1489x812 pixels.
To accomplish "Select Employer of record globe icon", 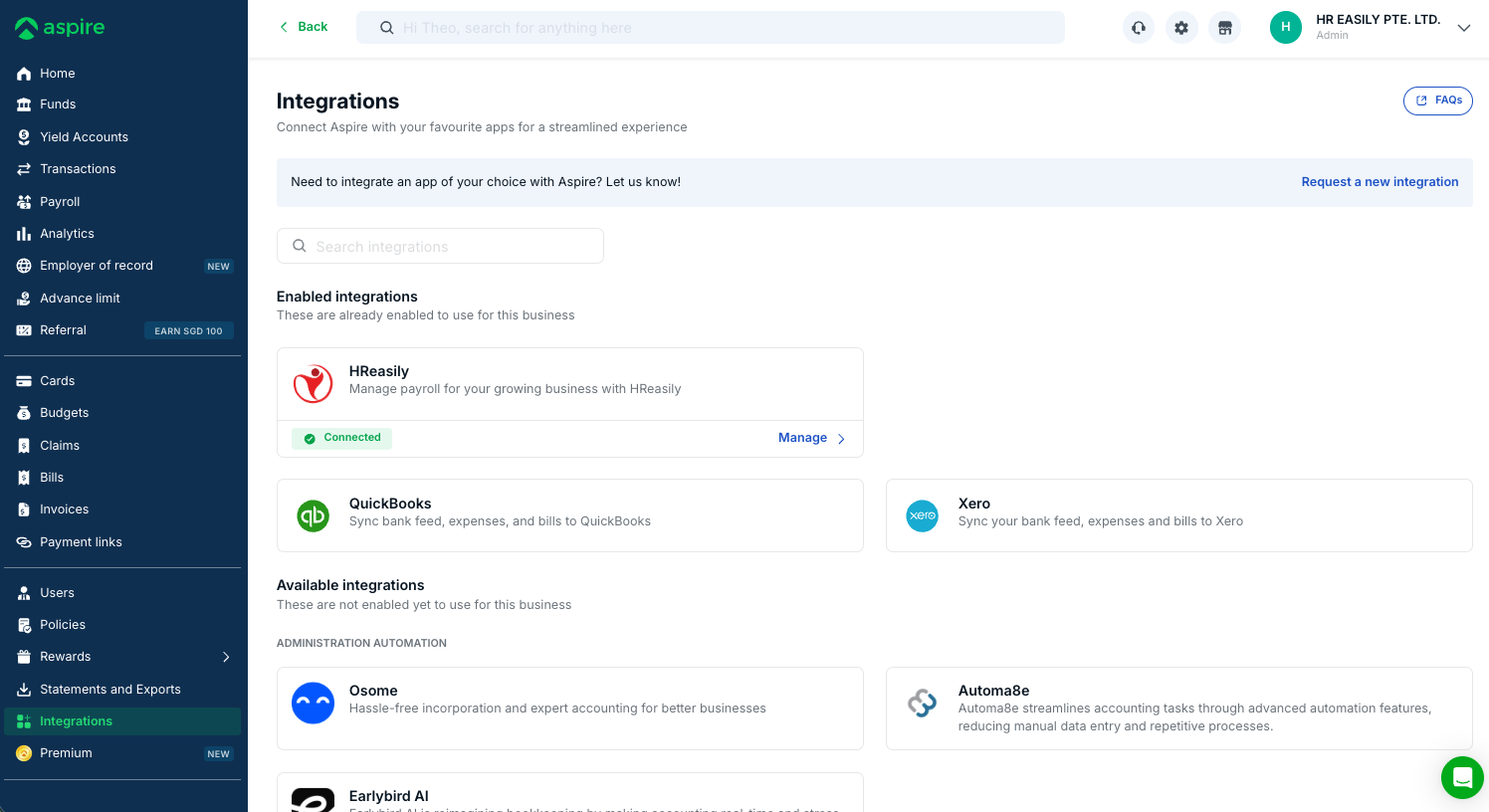I will pos(24,266).
